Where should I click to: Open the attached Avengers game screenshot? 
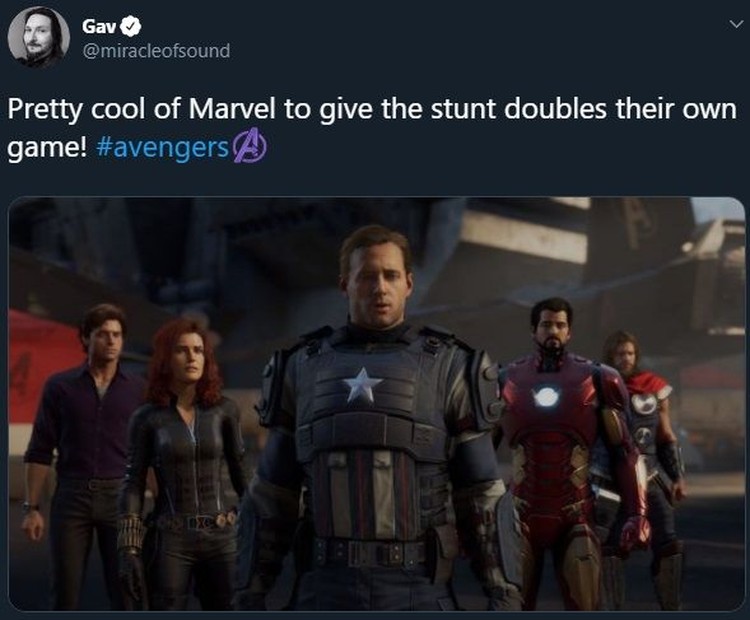point(376,404)
